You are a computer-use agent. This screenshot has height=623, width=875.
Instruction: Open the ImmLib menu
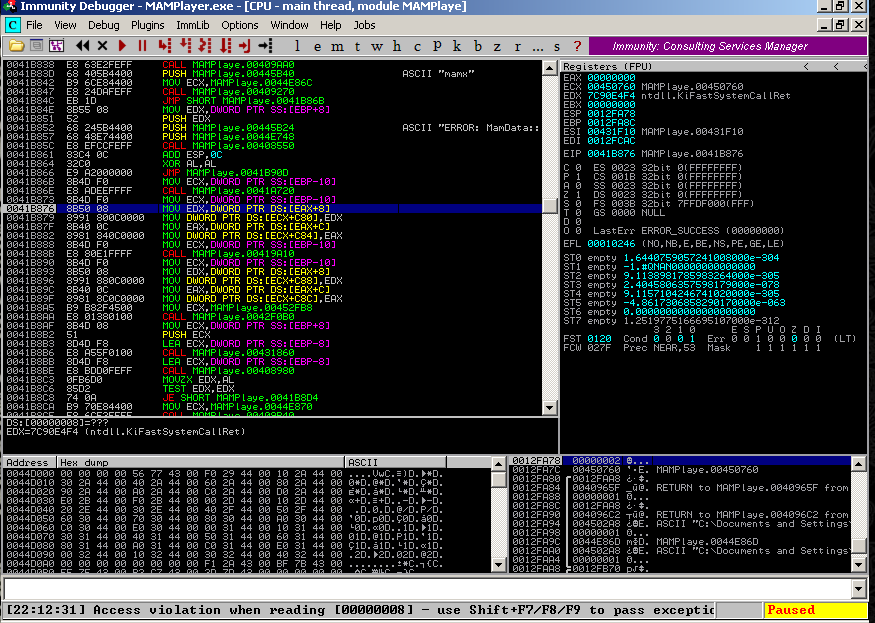(x=193, y=25)
